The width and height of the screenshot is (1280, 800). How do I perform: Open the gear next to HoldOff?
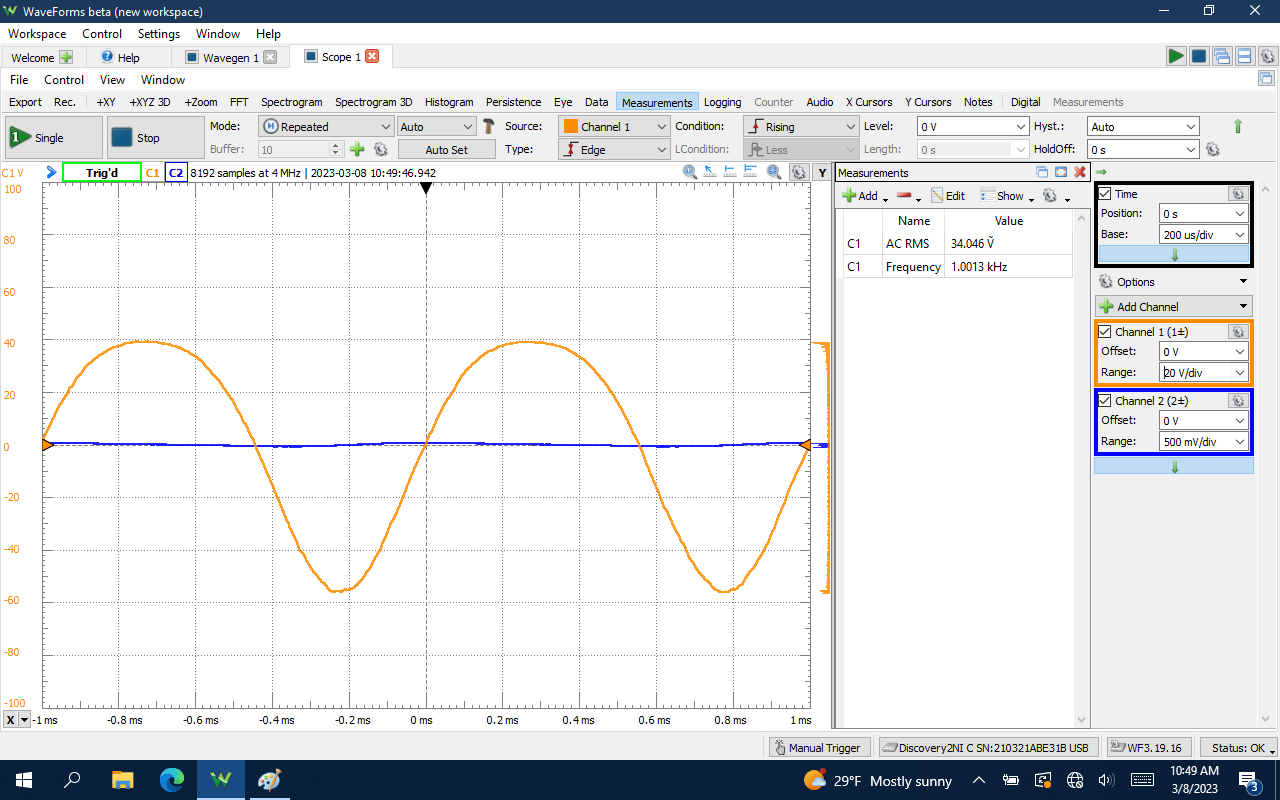(x=1213, y=149)
